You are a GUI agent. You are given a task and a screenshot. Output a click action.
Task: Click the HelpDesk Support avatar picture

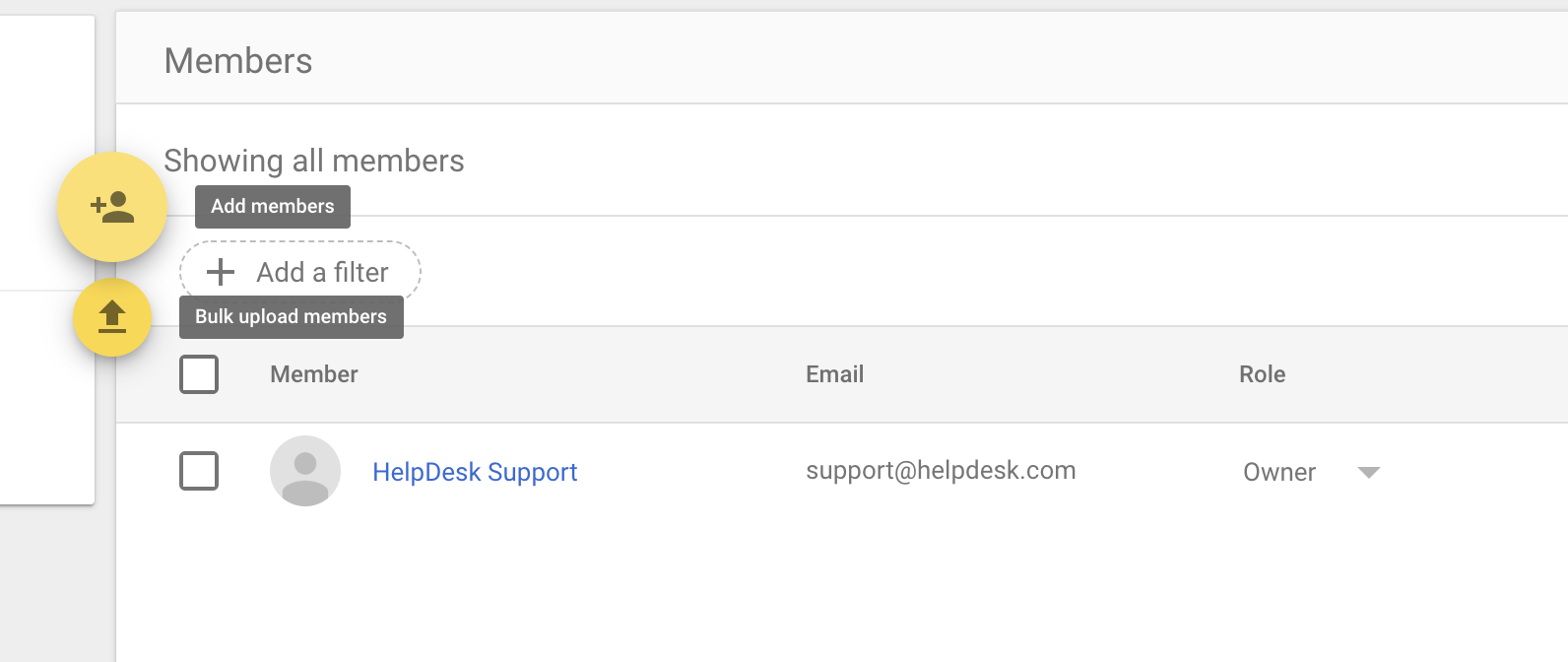pos(305,471)
